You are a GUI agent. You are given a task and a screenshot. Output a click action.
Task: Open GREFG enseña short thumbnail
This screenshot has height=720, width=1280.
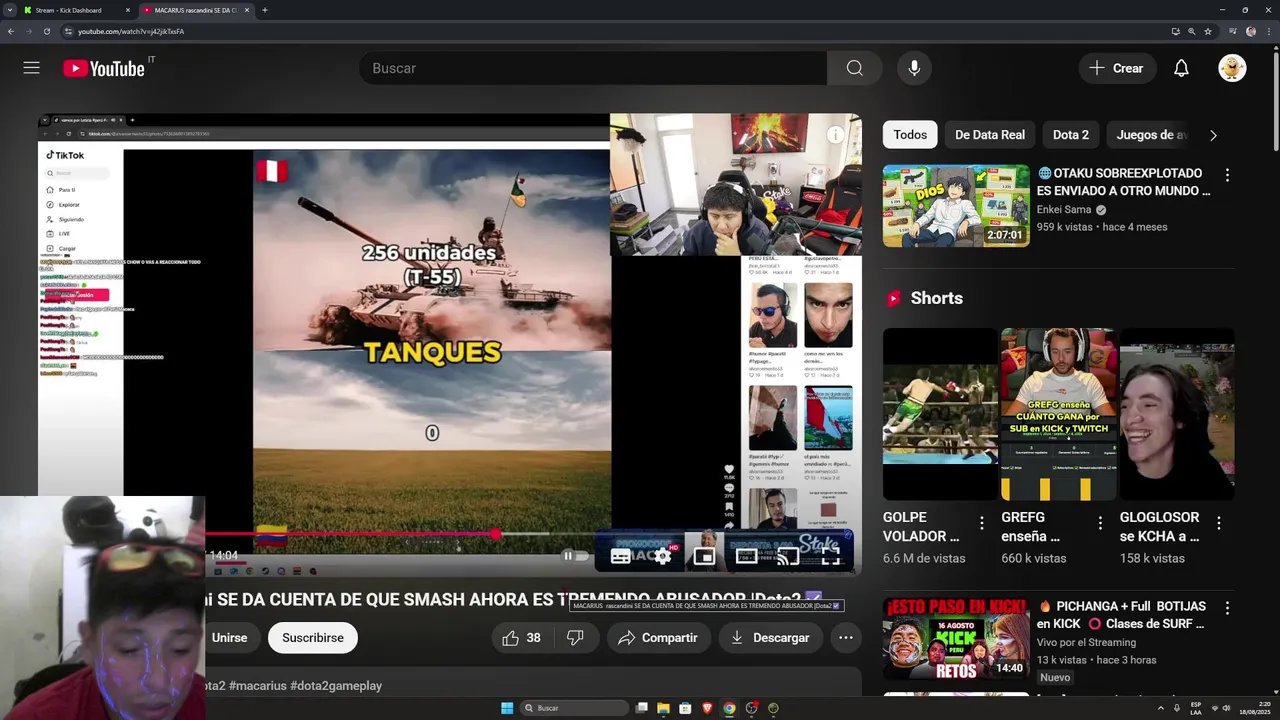pos(1059,414)
